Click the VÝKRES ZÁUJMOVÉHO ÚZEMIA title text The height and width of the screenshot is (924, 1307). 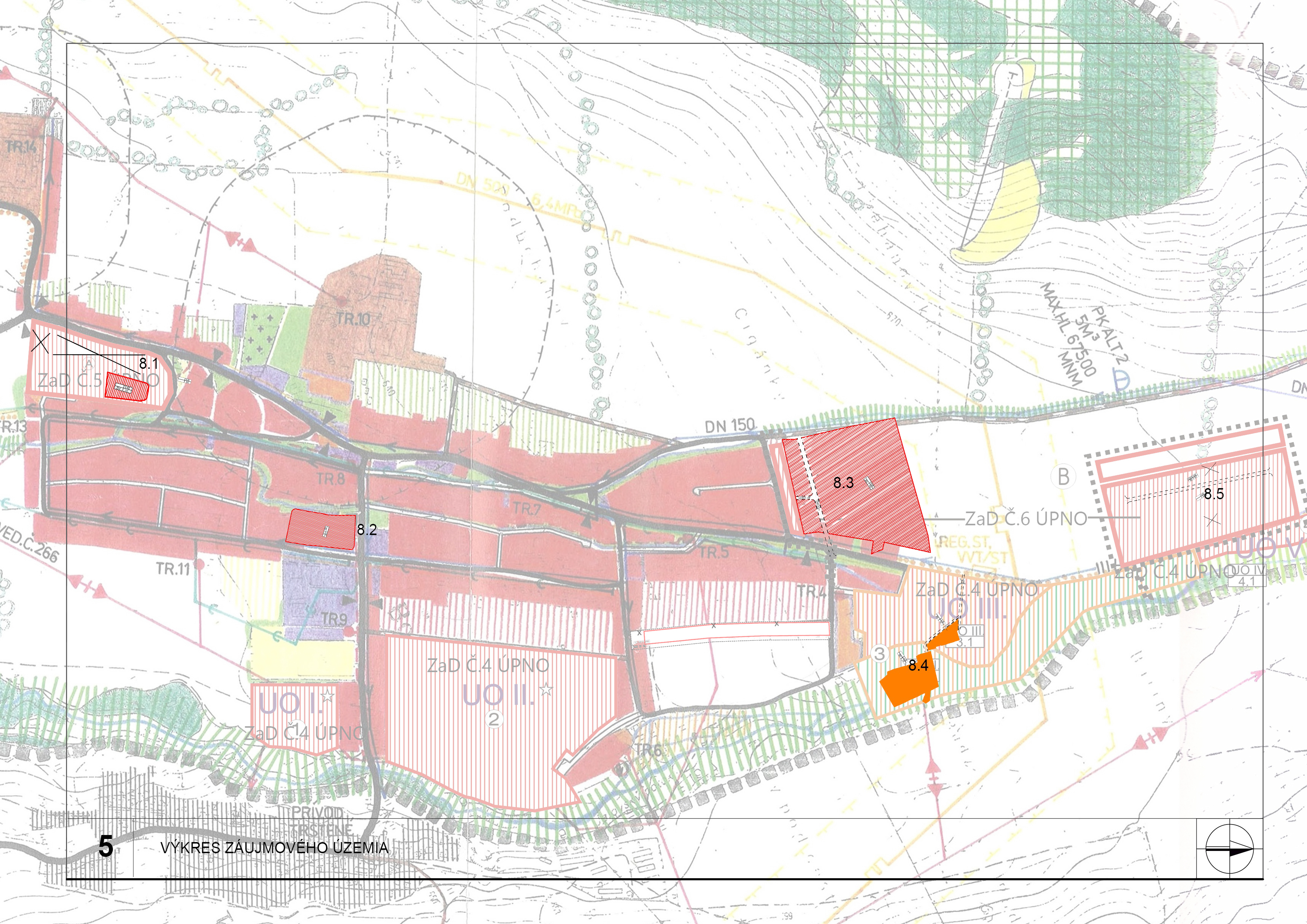coord(274,848)
